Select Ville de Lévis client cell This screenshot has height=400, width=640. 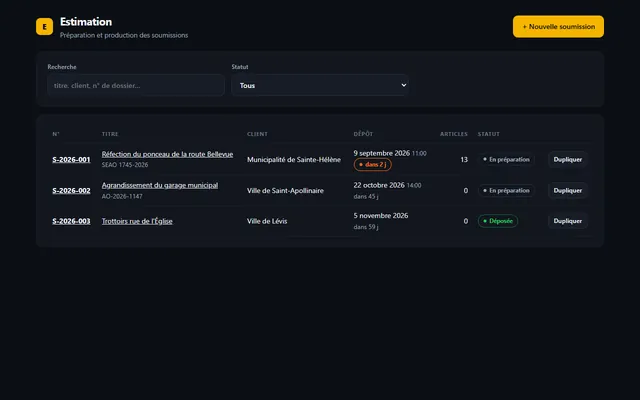pyautogui.click(x=267, y=221)
